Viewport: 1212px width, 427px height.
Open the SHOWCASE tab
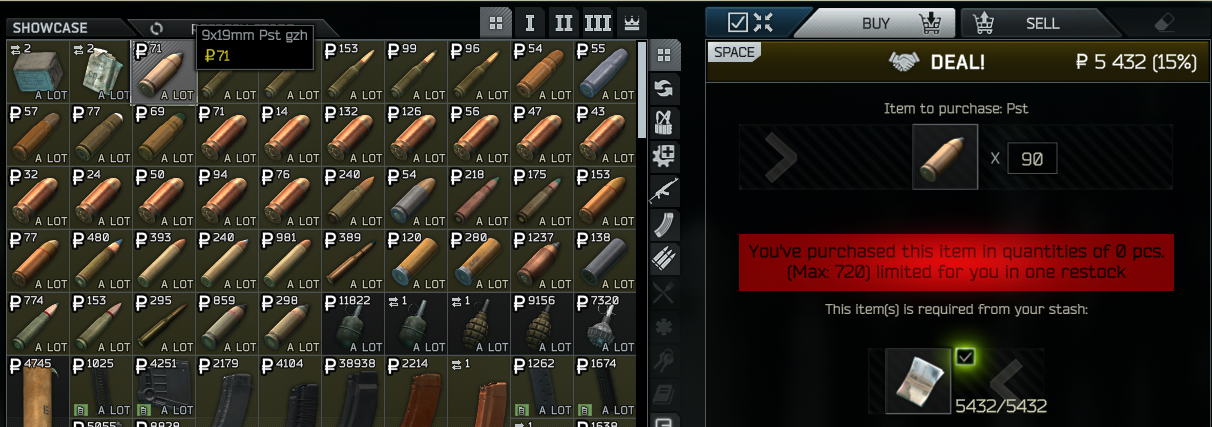click(52, 28)
